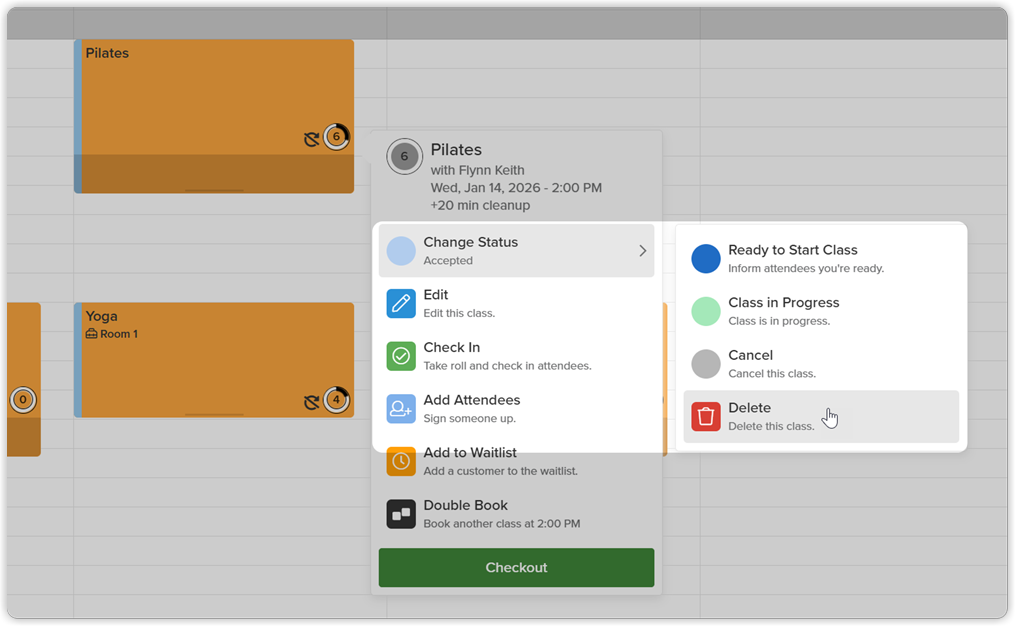
Task: Open the Add Attendees sign up entry
Action: click(516, 409)
